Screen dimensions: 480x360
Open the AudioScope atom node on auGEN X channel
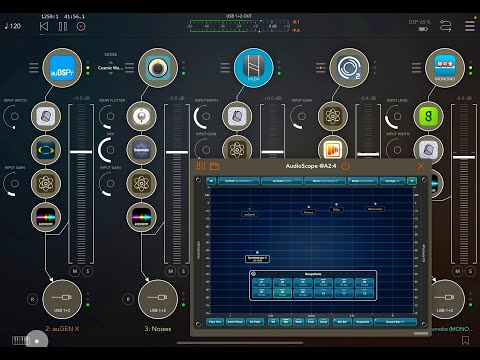click(x=46, y=183)
